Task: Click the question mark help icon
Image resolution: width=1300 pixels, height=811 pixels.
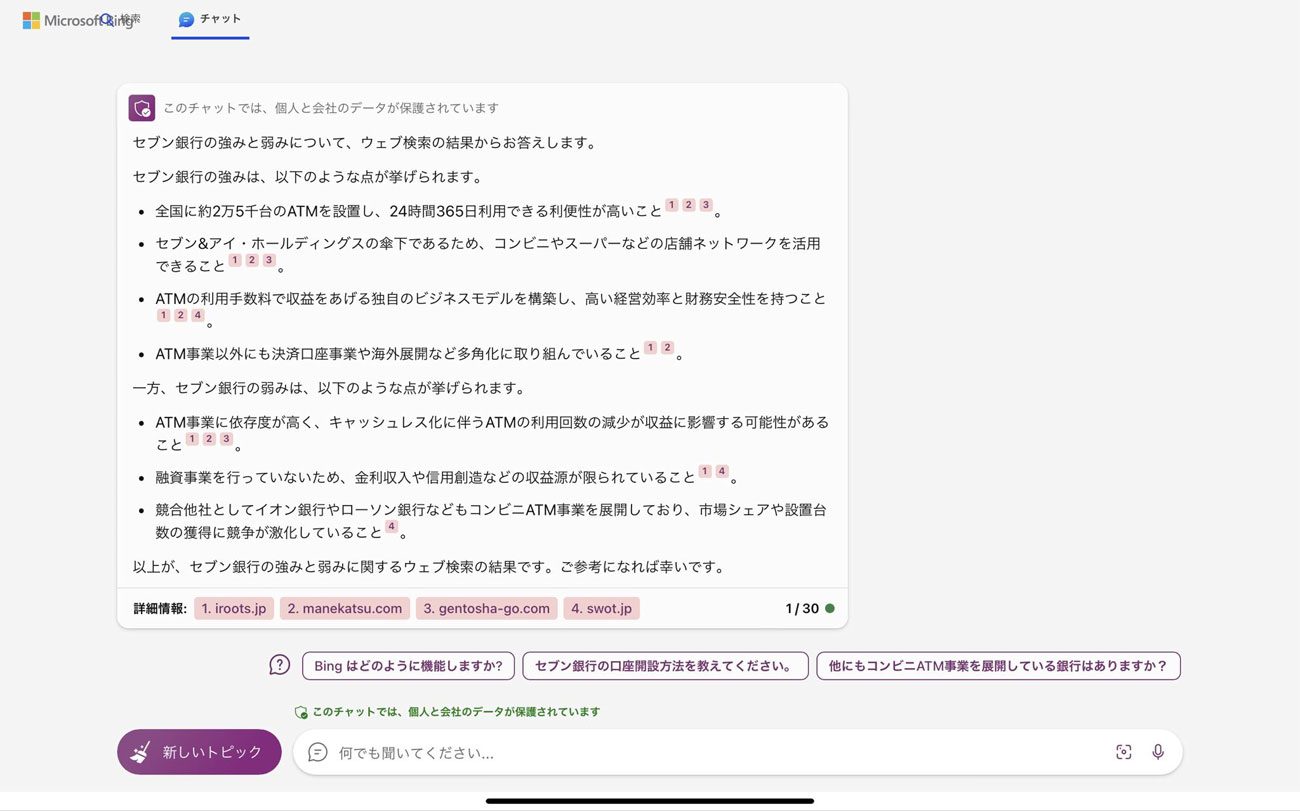Action: (280, 665)
